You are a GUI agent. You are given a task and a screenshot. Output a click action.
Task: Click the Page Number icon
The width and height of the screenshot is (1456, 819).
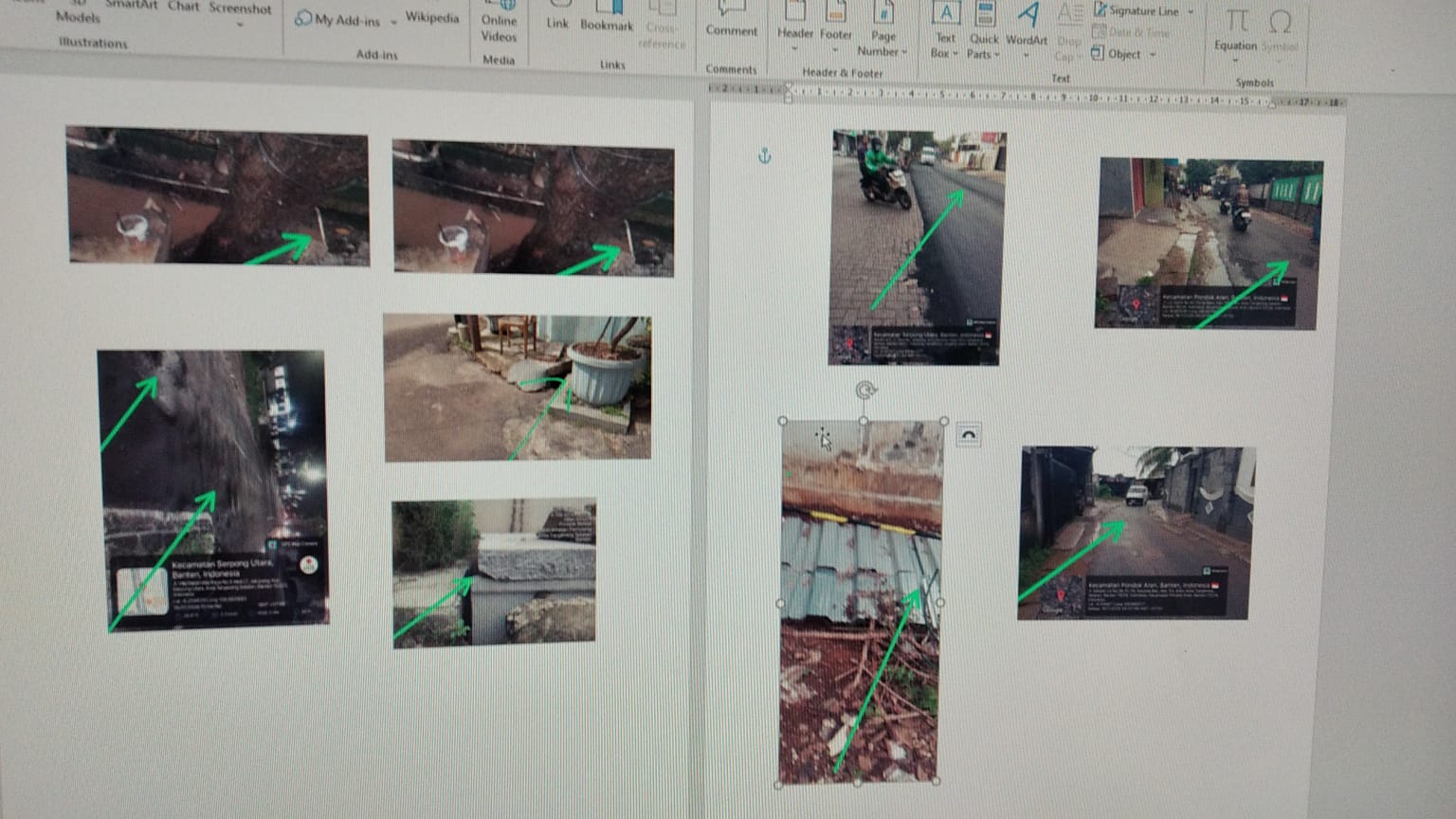pyautogui.click(x=883, y=15)
